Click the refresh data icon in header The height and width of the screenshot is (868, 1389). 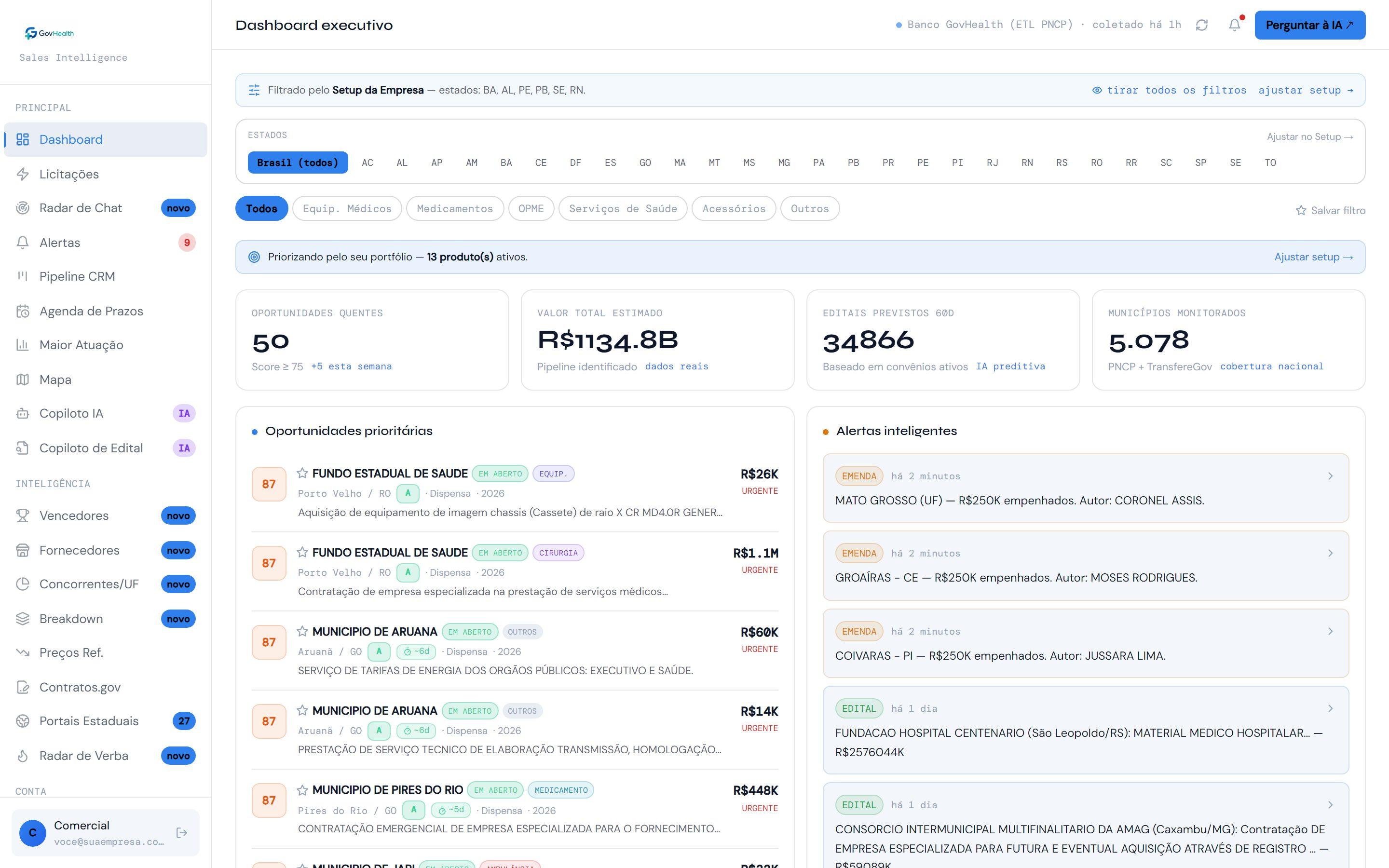(1201, 25)
